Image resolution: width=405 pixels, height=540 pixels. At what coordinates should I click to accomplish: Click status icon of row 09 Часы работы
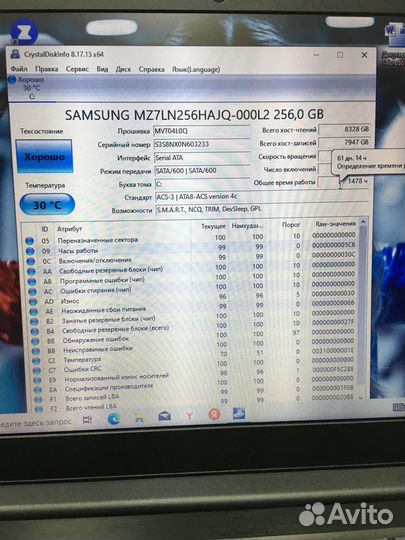point(30,251)
